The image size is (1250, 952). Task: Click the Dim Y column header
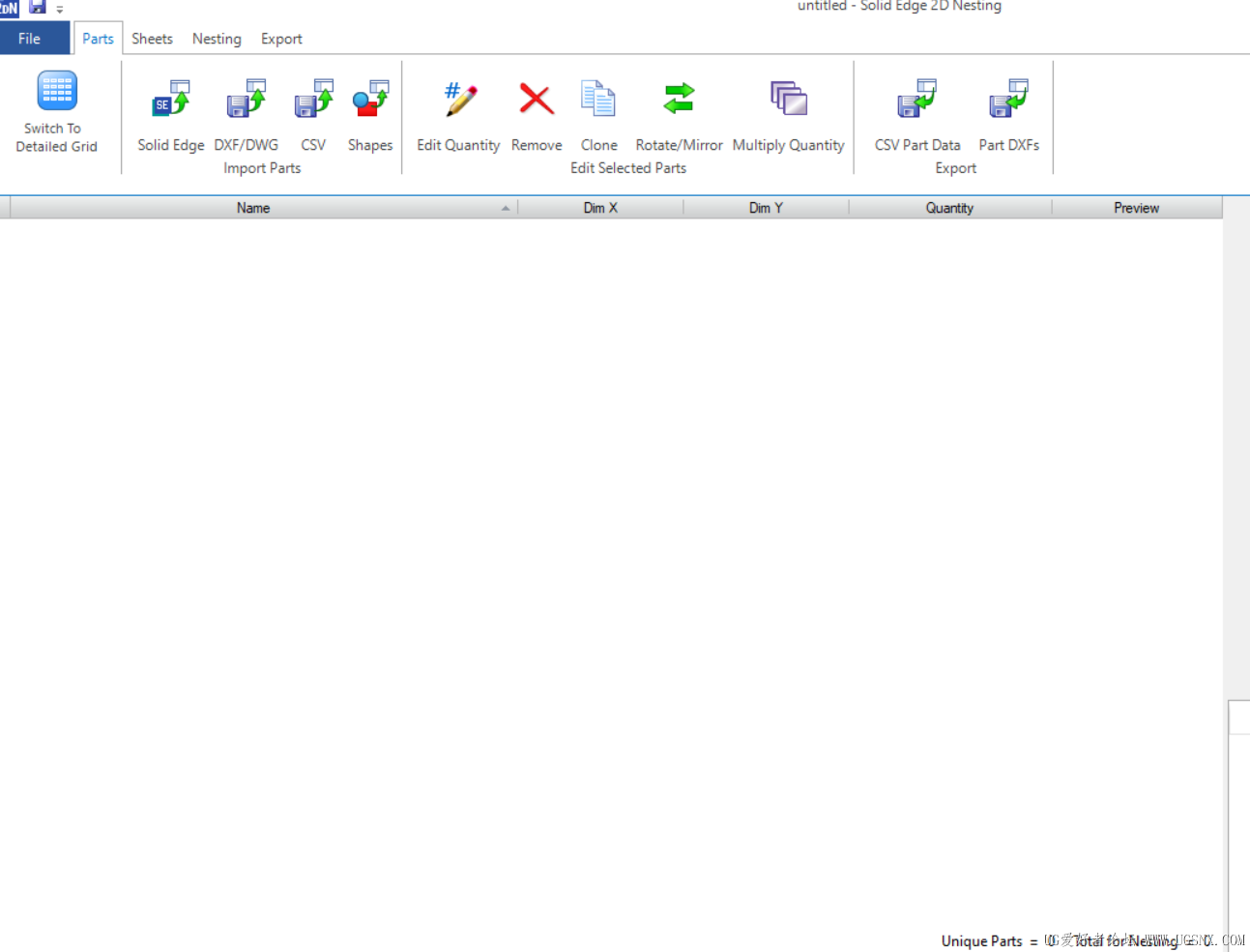(766, 208)
